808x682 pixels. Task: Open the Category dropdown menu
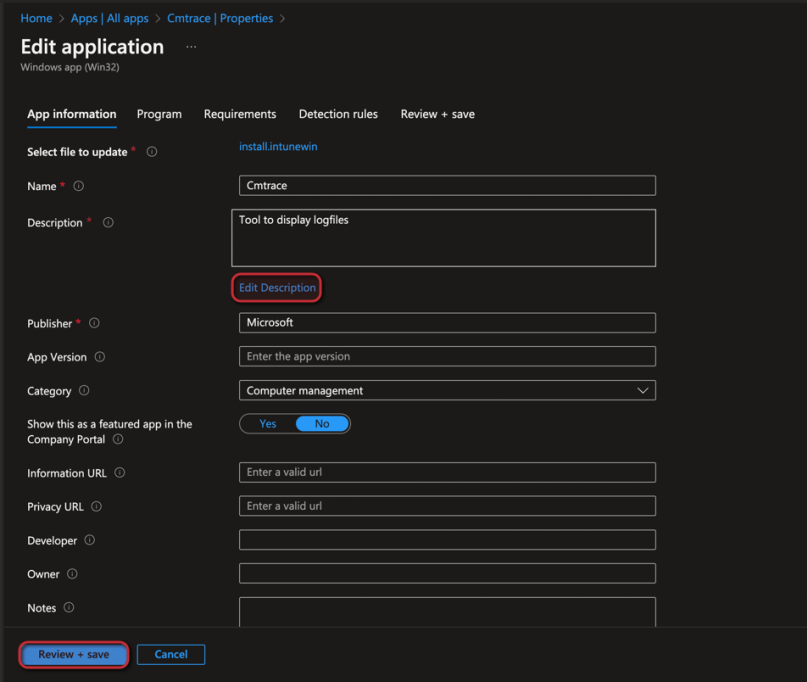(x=643, y=391)
